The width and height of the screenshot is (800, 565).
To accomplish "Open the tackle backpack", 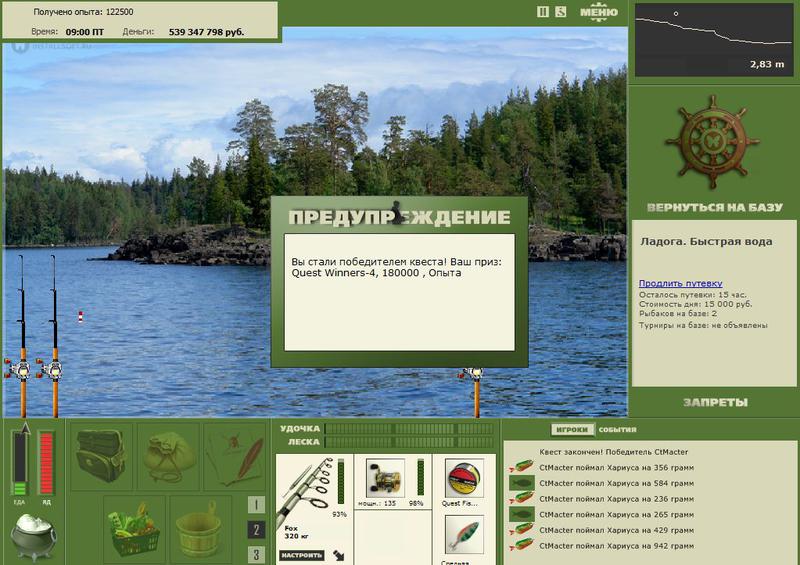I will 100,455.
